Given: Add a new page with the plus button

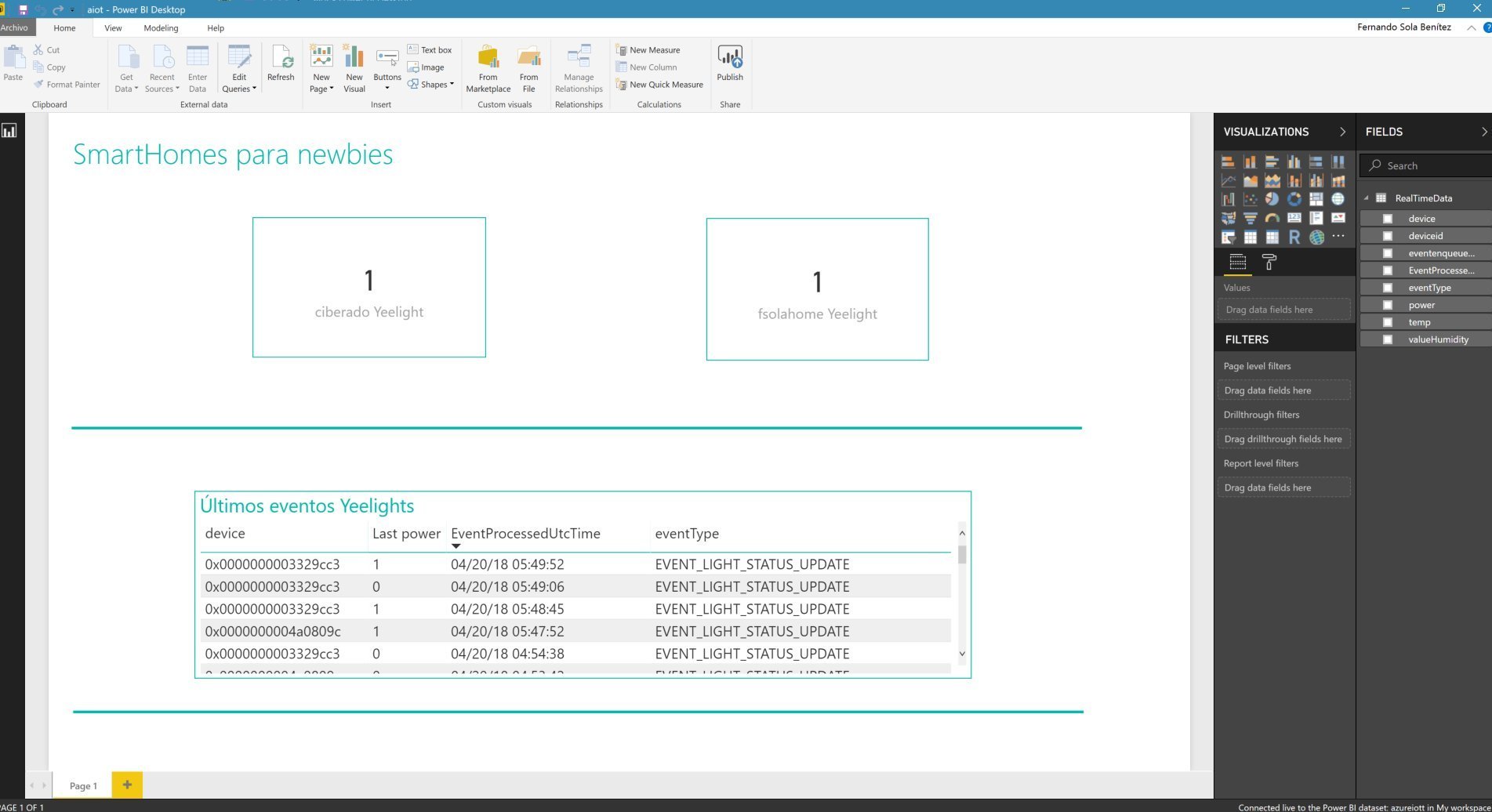Looking at the screenshot, I should click(x=127, y=785).
